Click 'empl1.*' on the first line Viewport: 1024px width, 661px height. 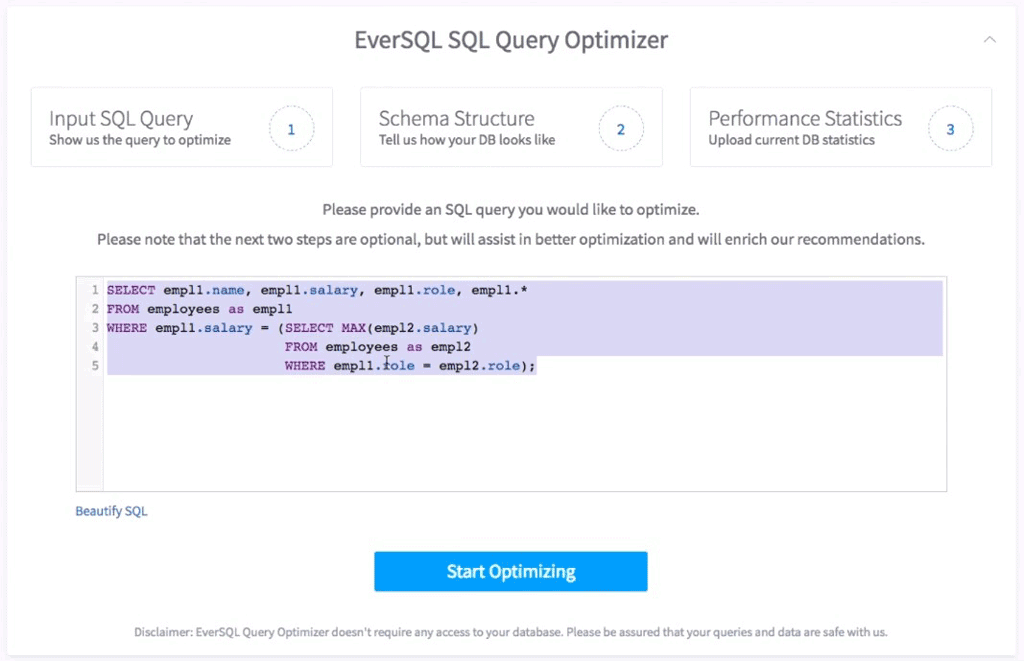499,290
